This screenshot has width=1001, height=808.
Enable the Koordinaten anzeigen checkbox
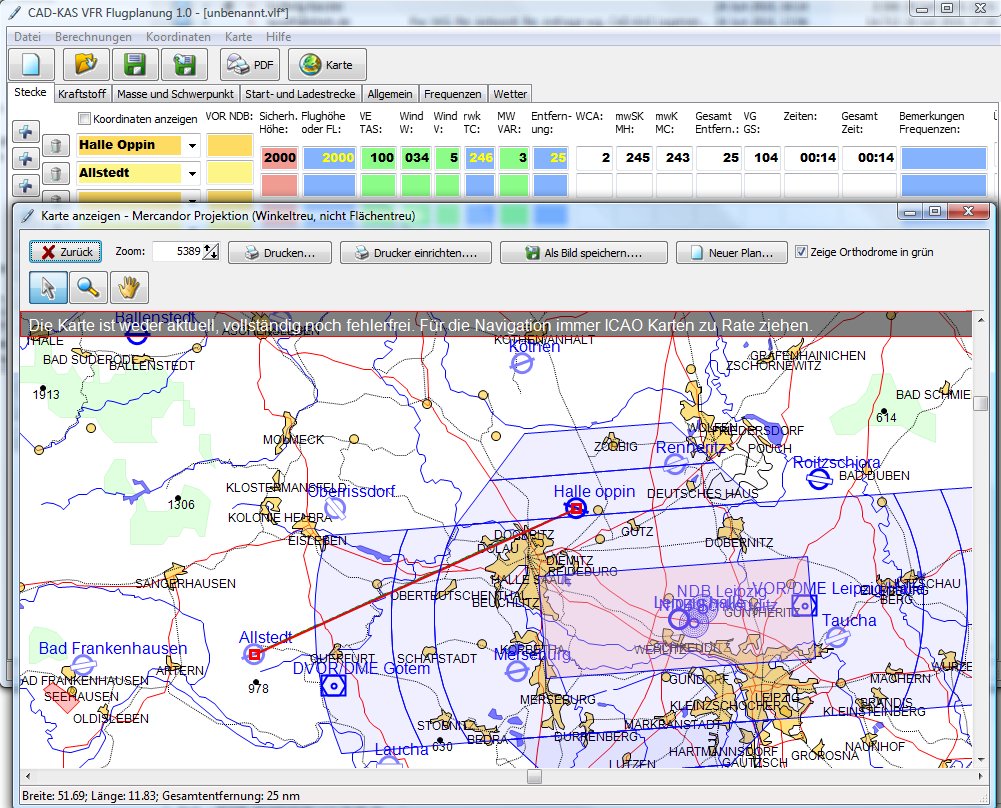pyautogui.click(x=85, y=119)
